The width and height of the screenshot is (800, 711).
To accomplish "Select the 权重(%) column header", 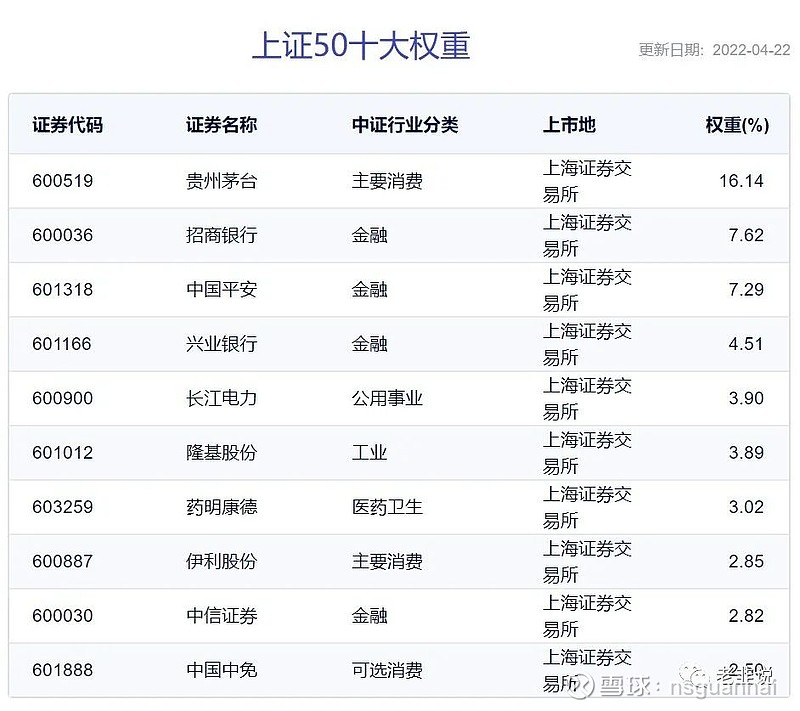I will [x=737, y=125].
